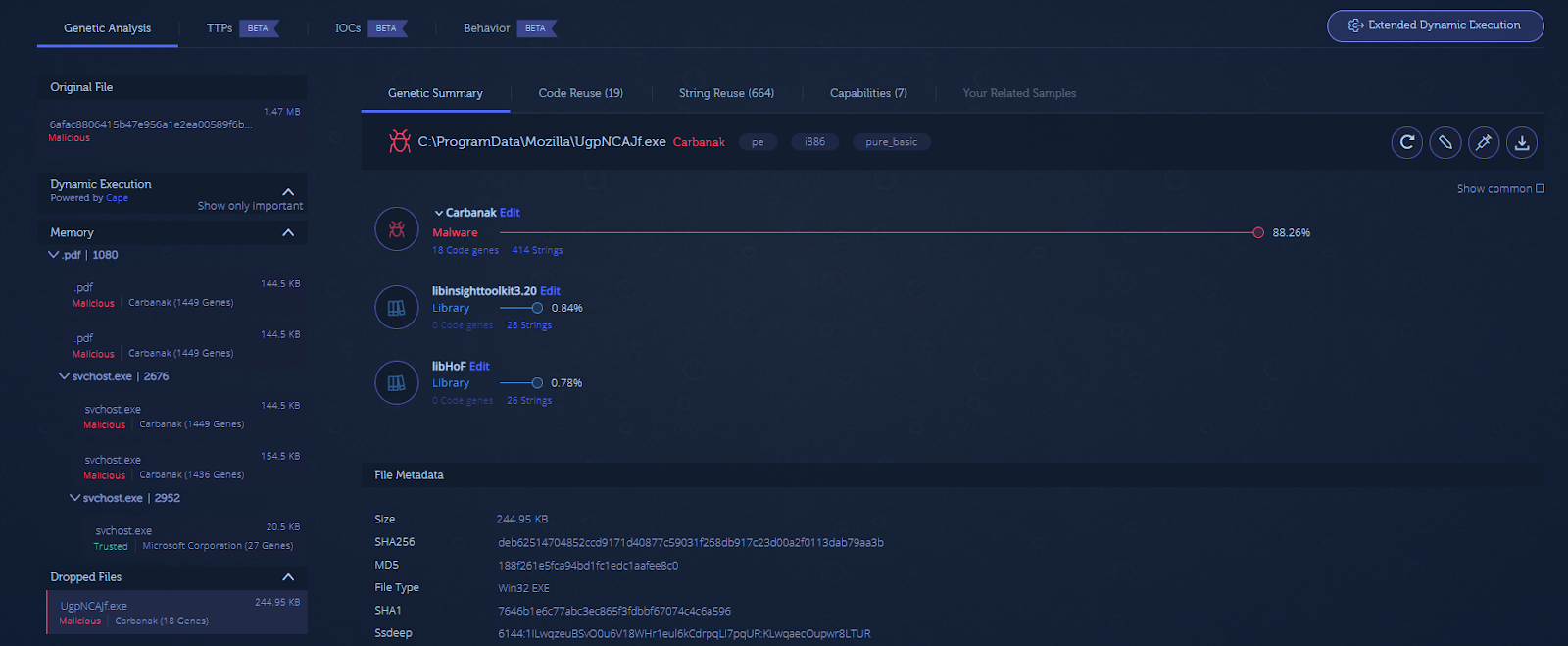This screenshot has height=646, width=1568.
Task: Click the libHoF library book icon
Action: [x=397, y=382]
